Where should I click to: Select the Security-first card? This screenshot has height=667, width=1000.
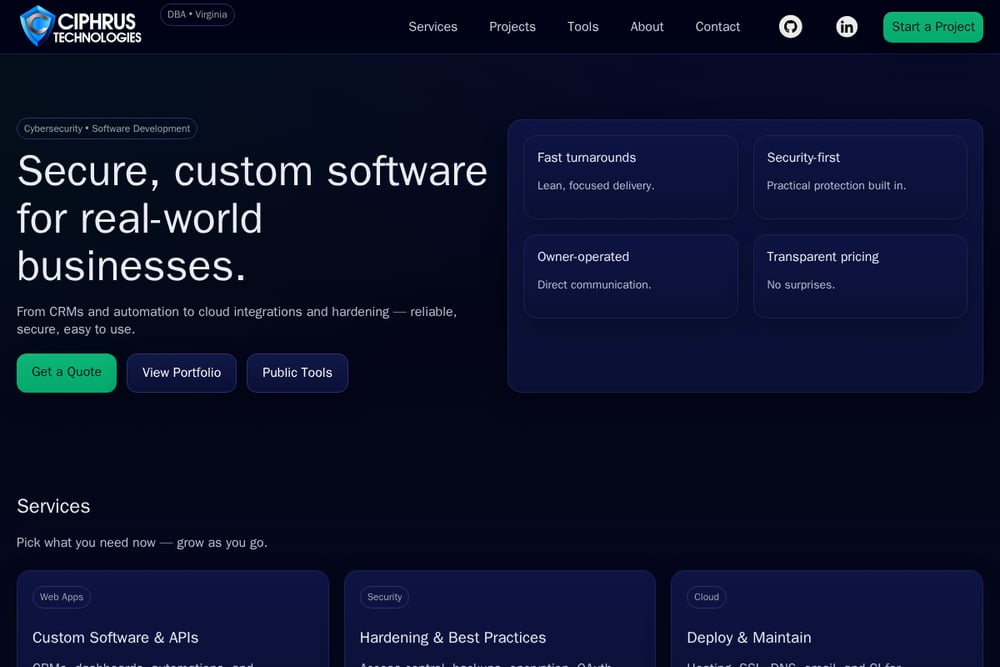(860, 177)
